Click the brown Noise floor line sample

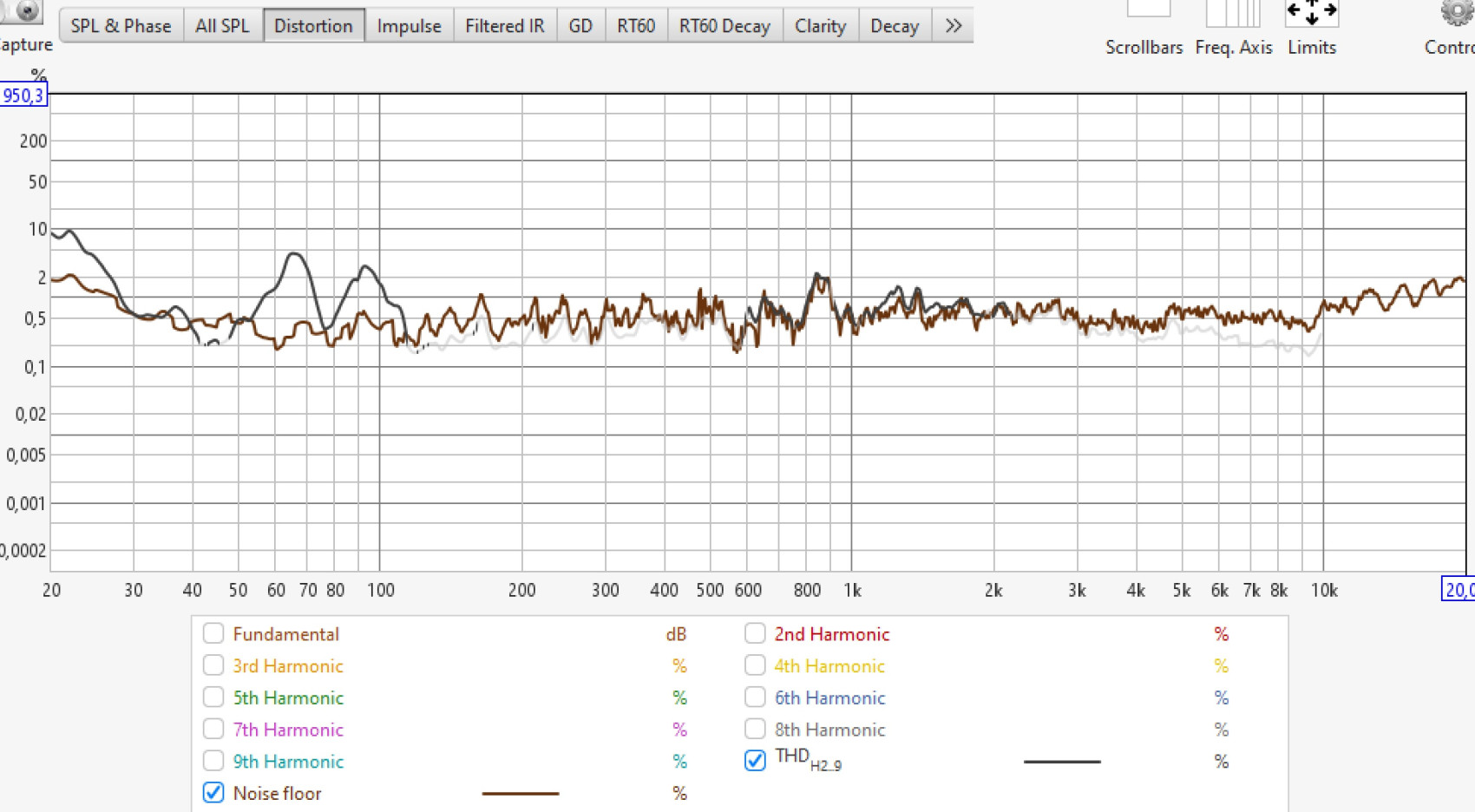pyautogui.click(x=520, y=793)
